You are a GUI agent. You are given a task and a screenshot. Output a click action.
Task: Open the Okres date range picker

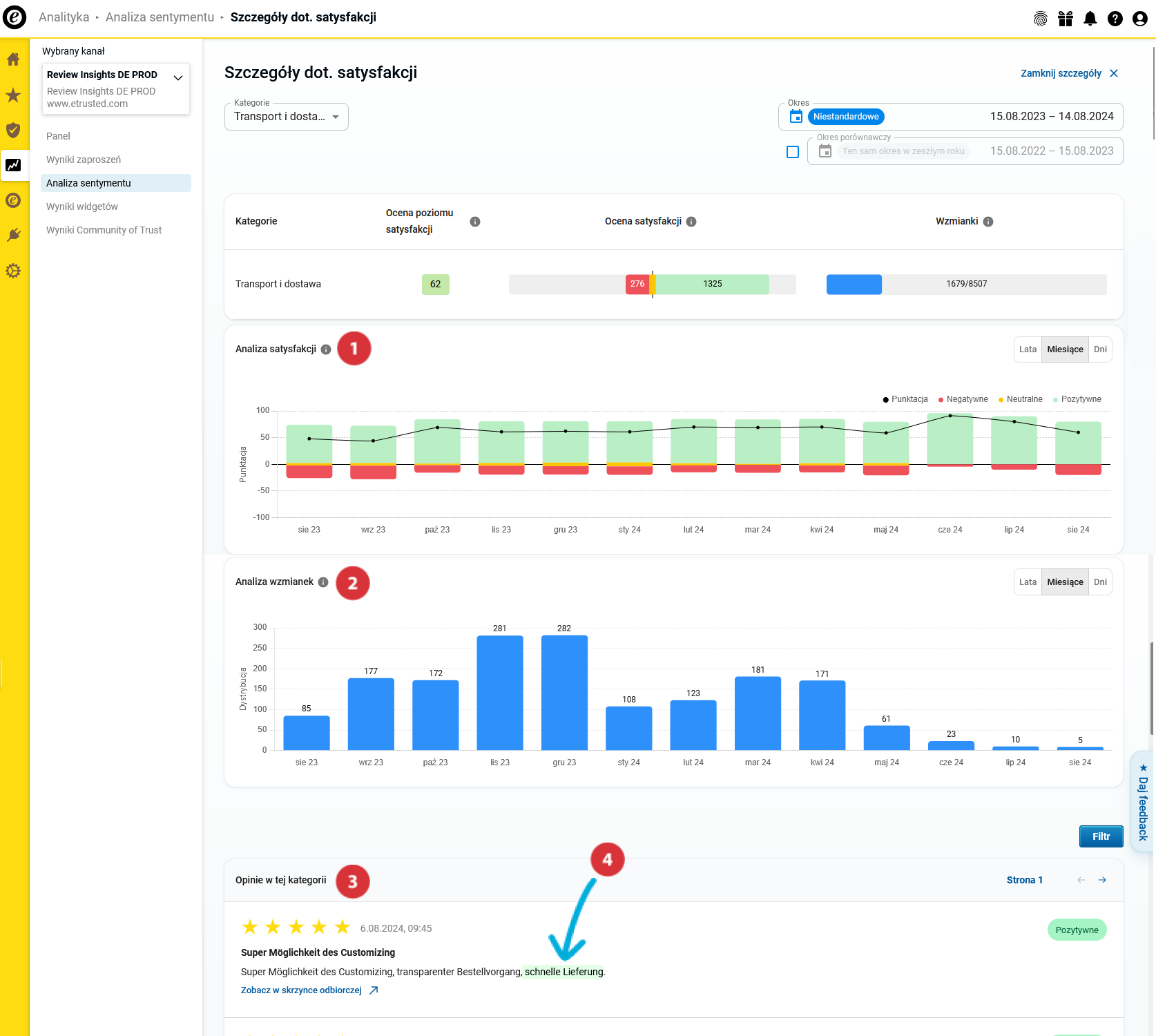[951, 117]
